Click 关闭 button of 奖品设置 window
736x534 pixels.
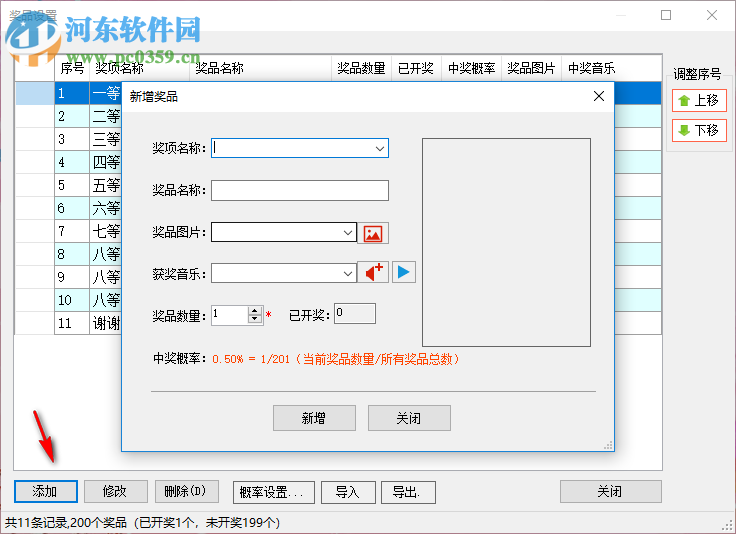click(x=610, y=491)
